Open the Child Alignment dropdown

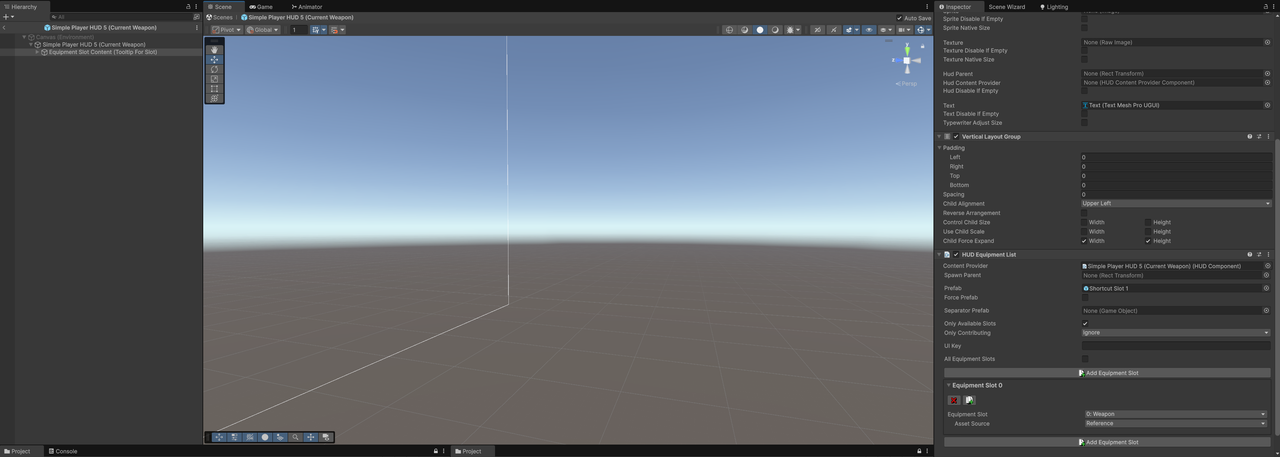(1176, 203)
